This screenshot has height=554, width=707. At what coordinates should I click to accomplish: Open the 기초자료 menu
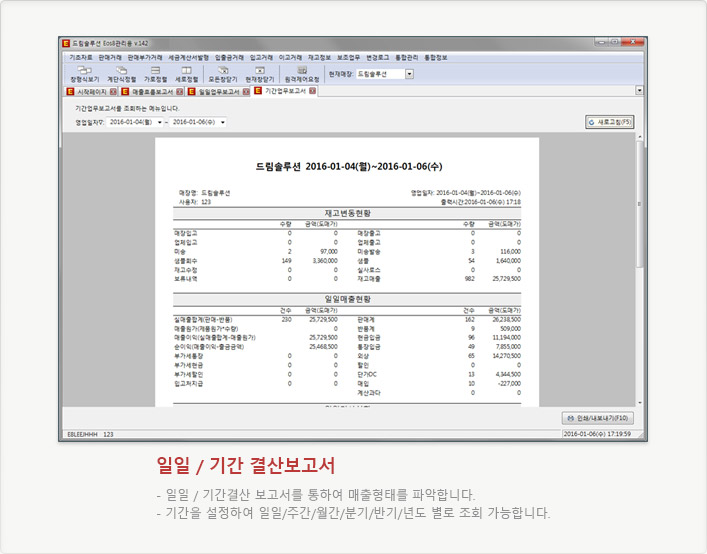point(81,58)
